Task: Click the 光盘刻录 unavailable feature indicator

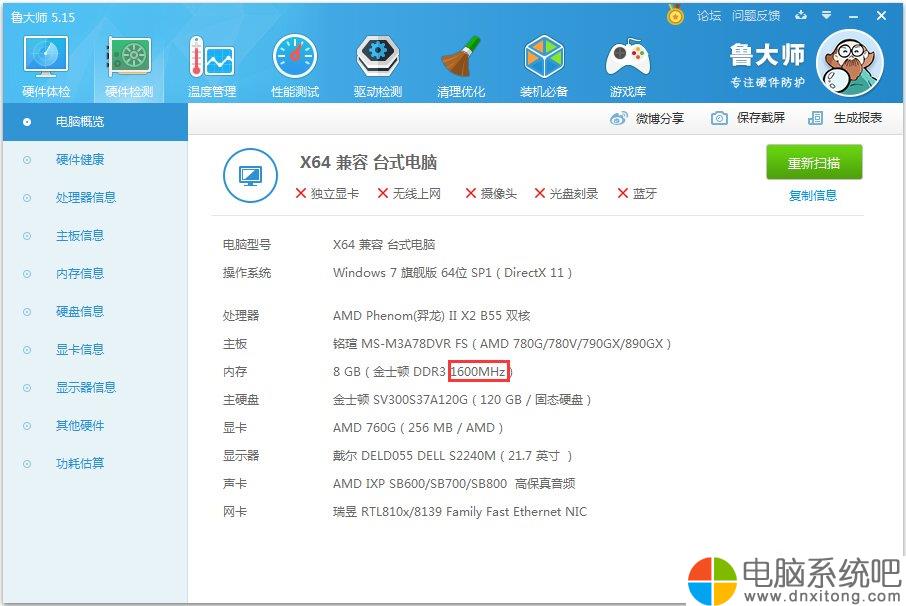Action: (x=566, y=194)
